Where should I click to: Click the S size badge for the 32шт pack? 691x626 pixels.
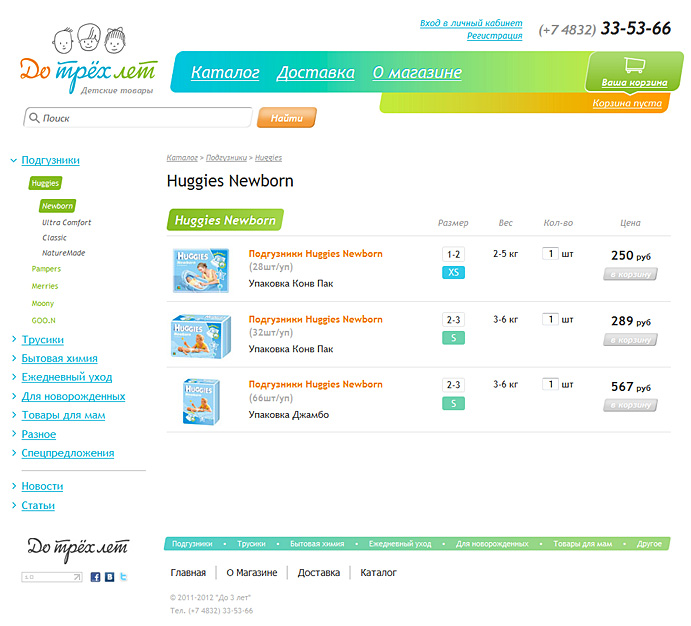[453, 338]
